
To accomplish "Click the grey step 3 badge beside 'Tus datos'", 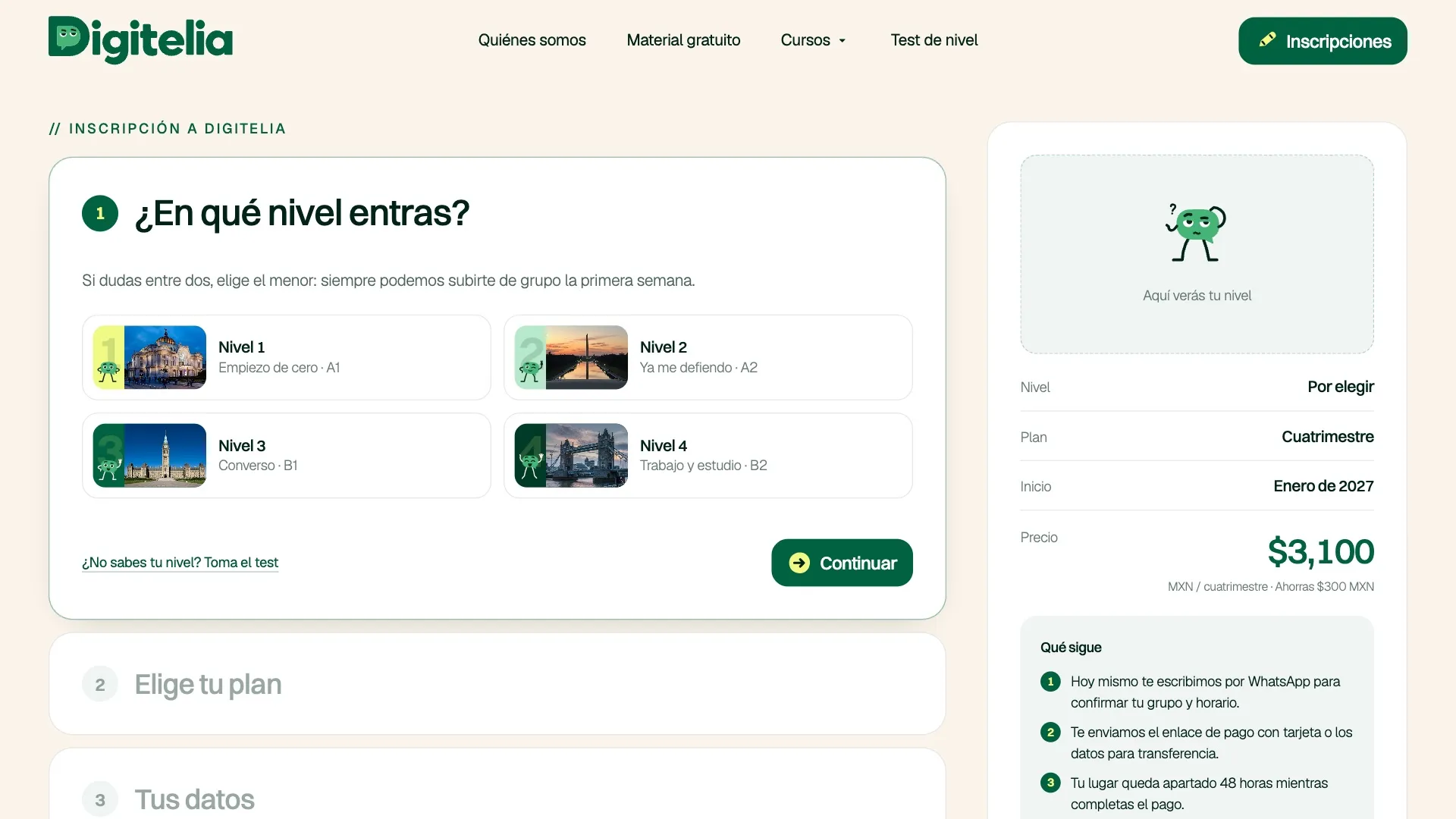I will tap(100, 799).
